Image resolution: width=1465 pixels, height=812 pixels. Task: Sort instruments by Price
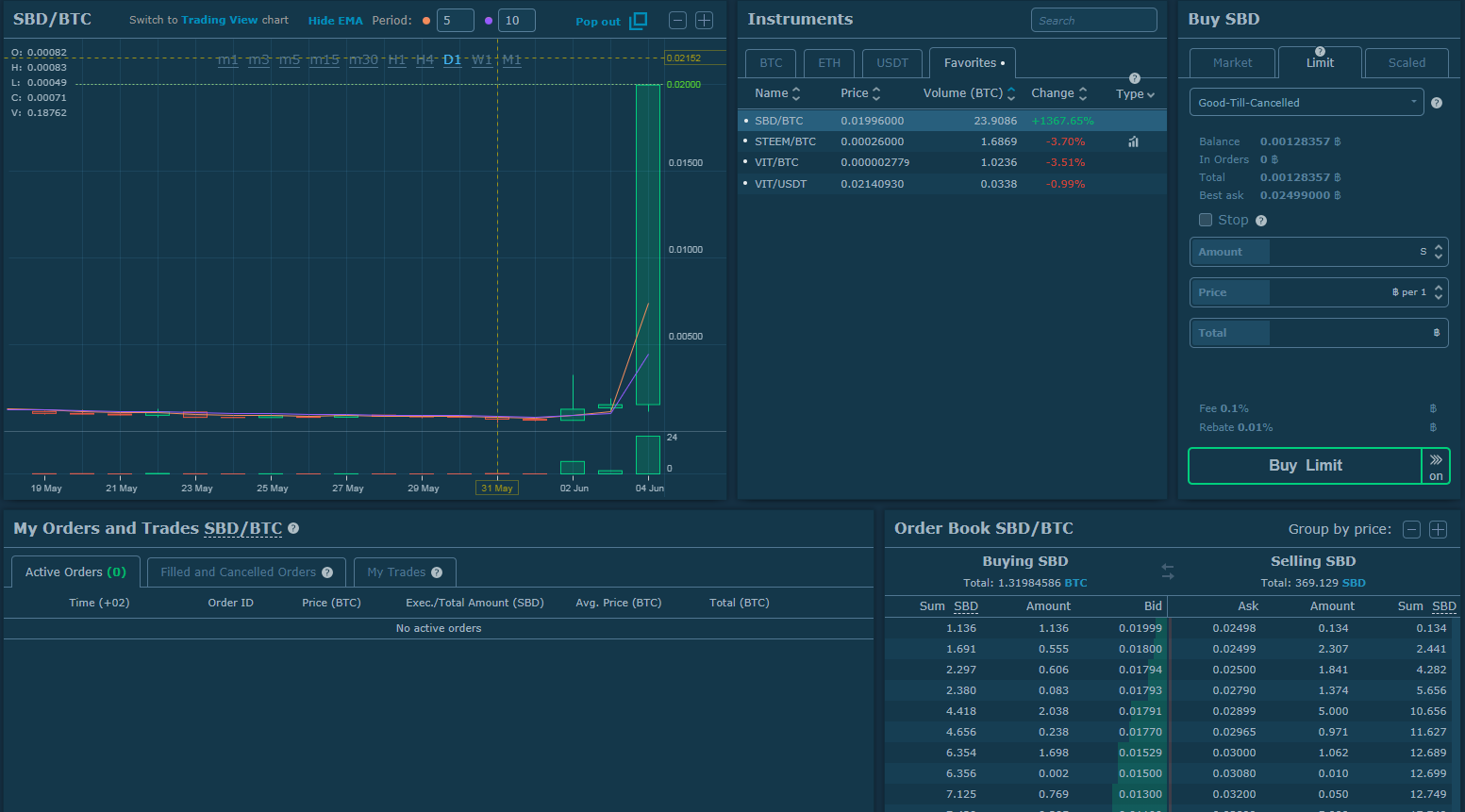[x=860, y=93]
